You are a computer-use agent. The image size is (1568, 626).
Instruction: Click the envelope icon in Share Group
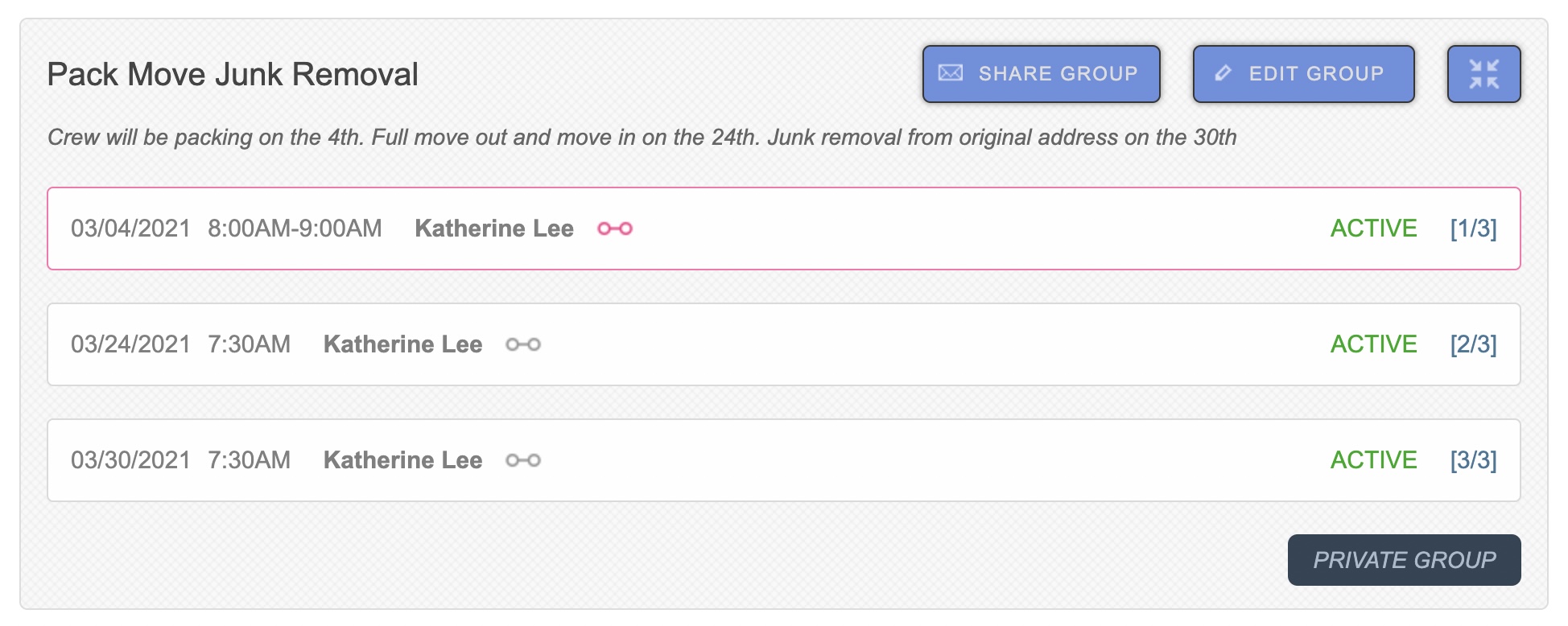951,73
